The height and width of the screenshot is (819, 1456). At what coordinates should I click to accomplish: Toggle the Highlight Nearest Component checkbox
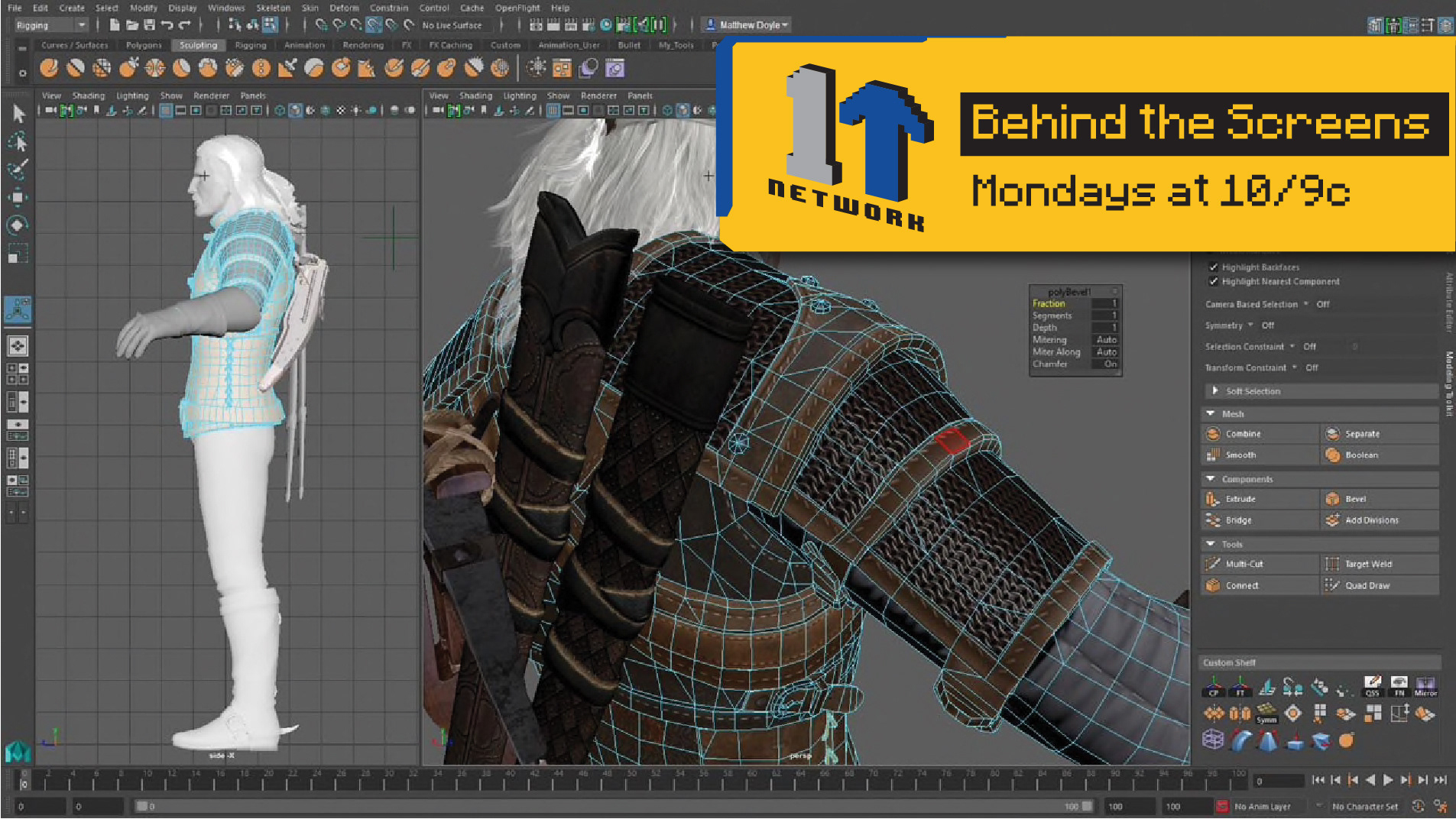[x=1213, y=282]
